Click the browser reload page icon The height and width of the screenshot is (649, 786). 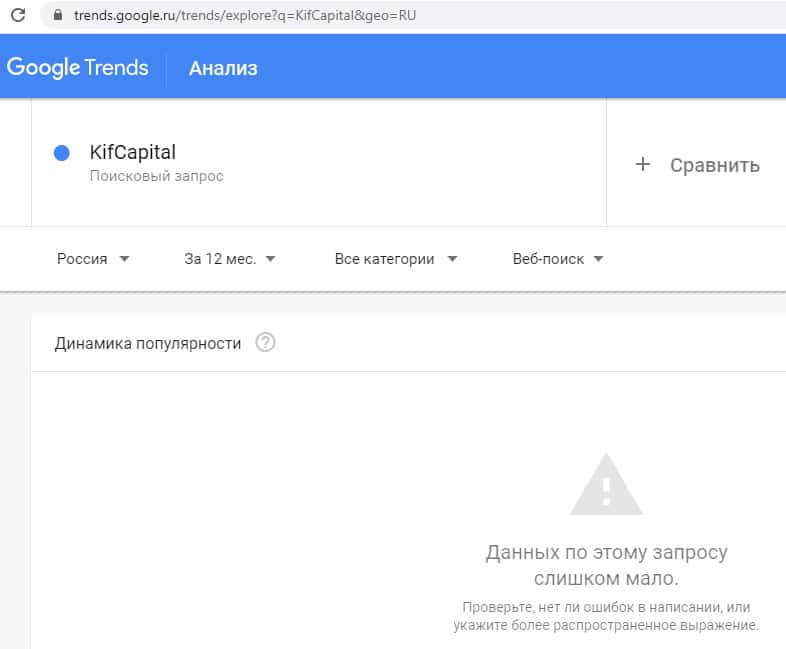[x=17, y=16]
